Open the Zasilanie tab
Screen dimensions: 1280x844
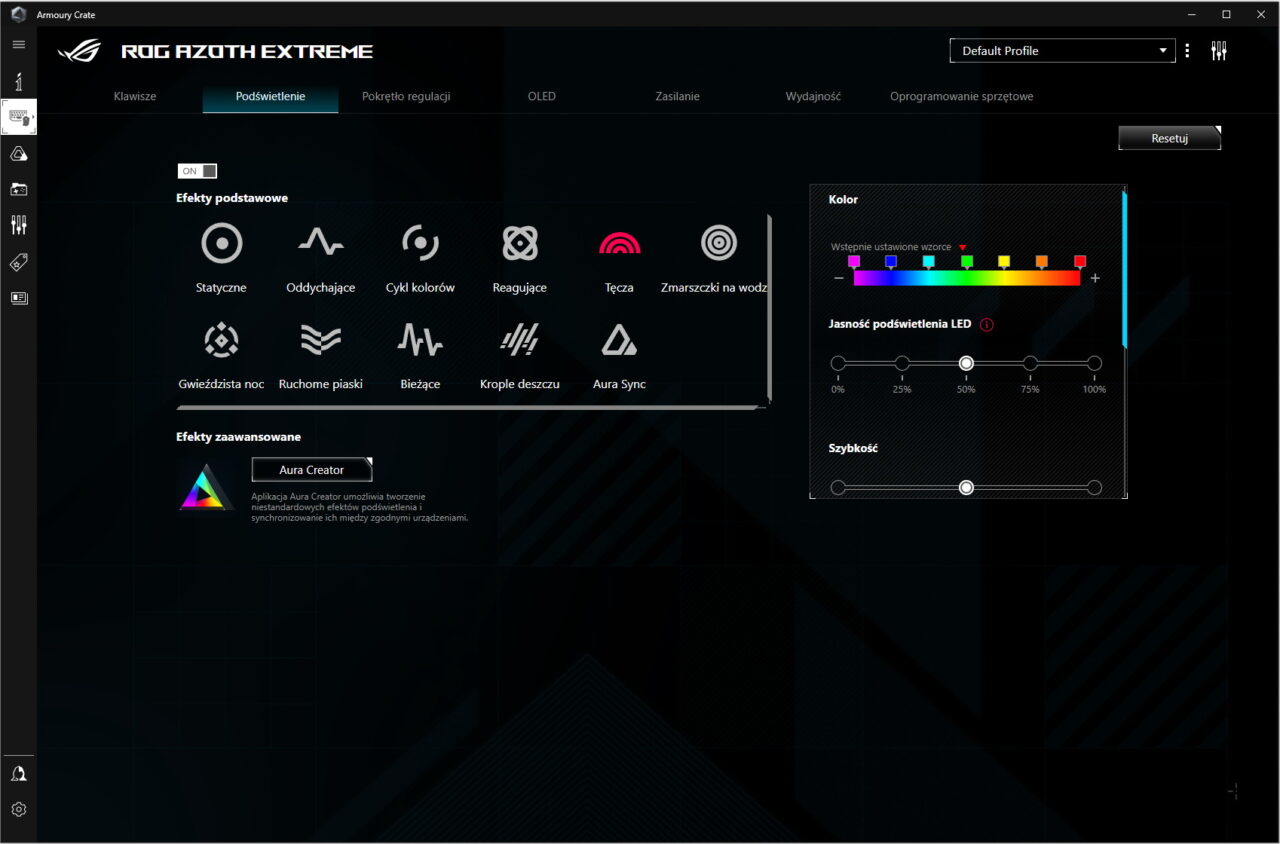677,97
